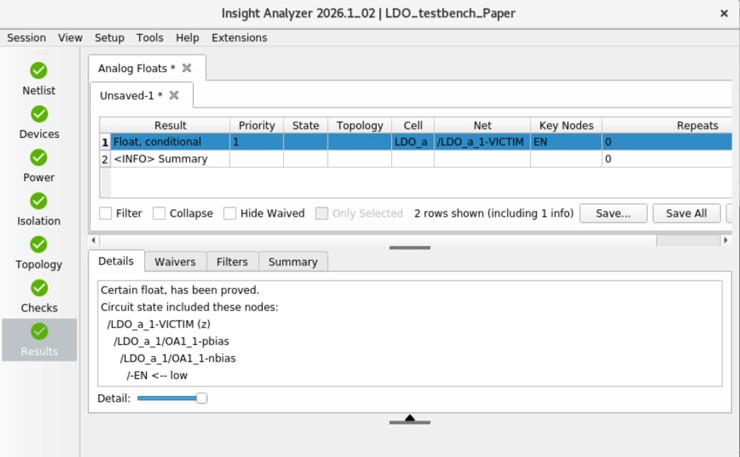740x457 pixels.
Task: Go to the Checks step
Action: (x=39, y=296)
